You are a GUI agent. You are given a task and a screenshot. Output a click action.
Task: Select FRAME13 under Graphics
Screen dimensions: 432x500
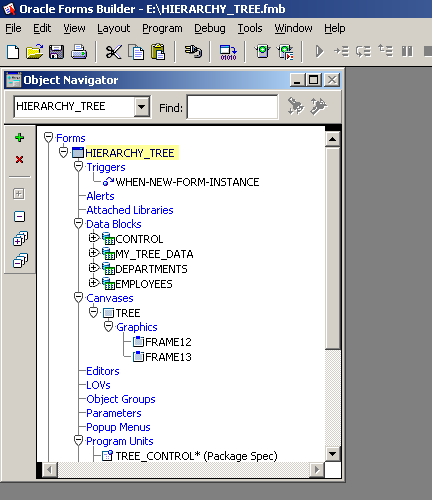(168, 357)
